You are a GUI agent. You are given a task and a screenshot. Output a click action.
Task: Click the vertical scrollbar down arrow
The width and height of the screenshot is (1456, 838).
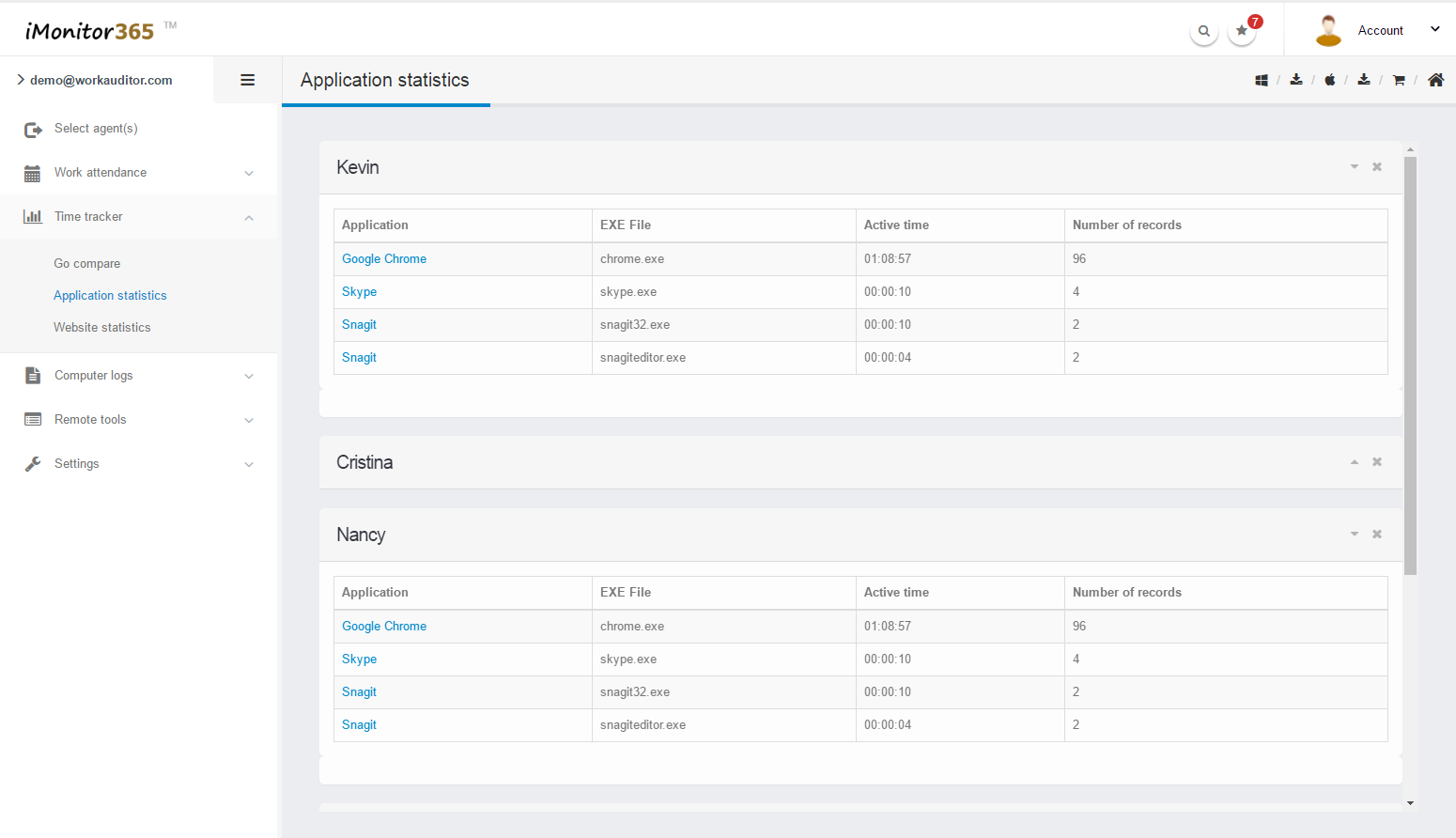click(1410, 803)
